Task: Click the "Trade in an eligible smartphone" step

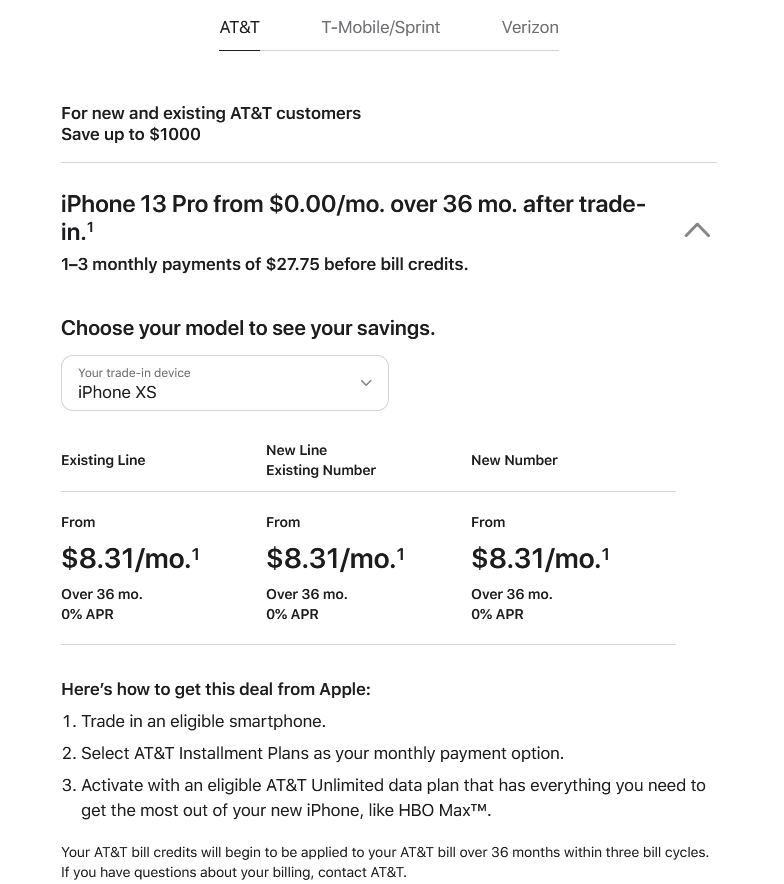Action: 203,721
